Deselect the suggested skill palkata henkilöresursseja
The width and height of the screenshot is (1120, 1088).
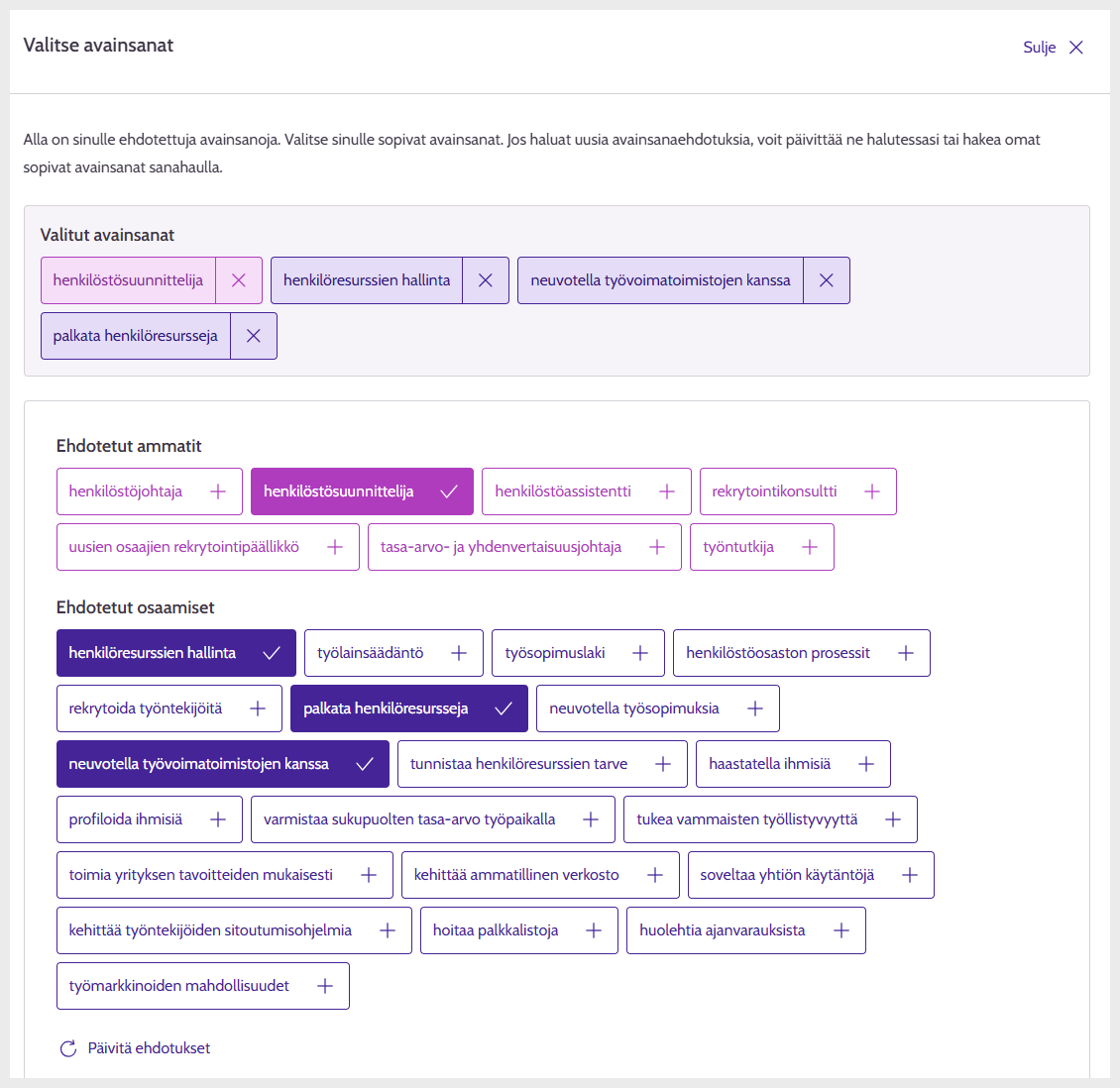pos(408,708)
